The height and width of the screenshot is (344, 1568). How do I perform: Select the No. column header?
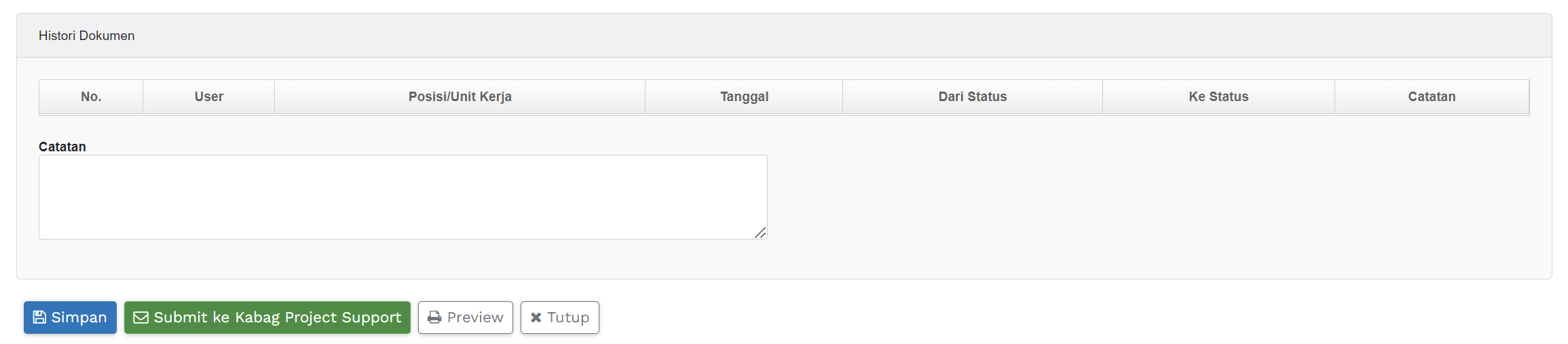(x=91, y=97)
